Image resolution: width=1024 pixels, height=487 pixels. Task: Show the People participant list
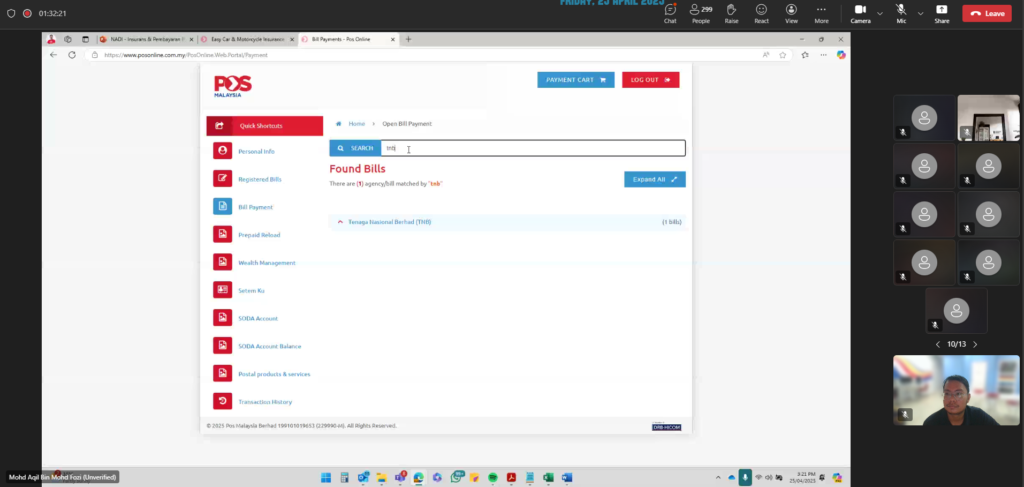click(701, 13)
